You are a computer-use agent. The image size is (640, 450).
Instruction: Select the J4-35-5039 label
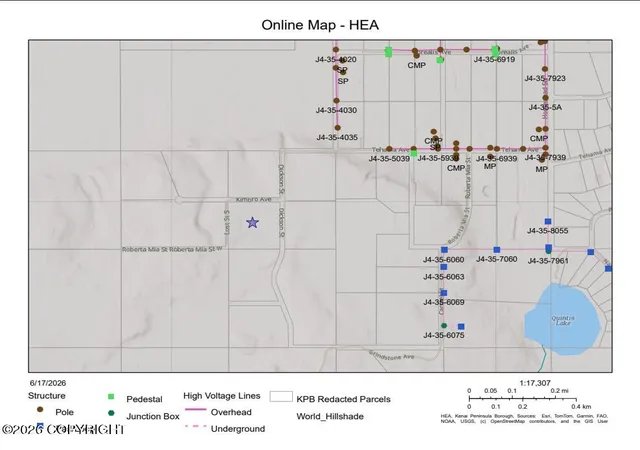[x=389, y=159]
